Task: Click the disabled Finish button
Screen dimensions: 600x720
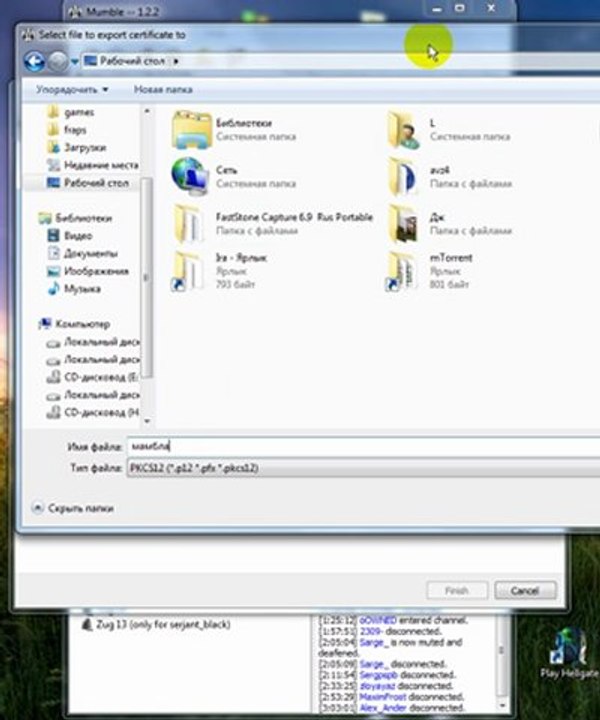Action: [x=457, y=591]
